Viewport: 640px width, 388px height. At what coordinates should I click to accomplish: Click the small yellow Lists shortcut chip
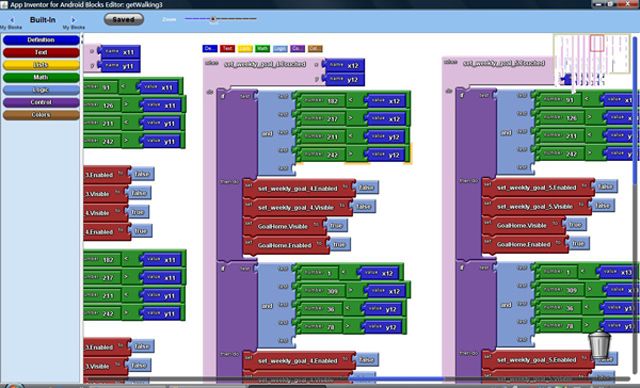[x=245, y=49]
